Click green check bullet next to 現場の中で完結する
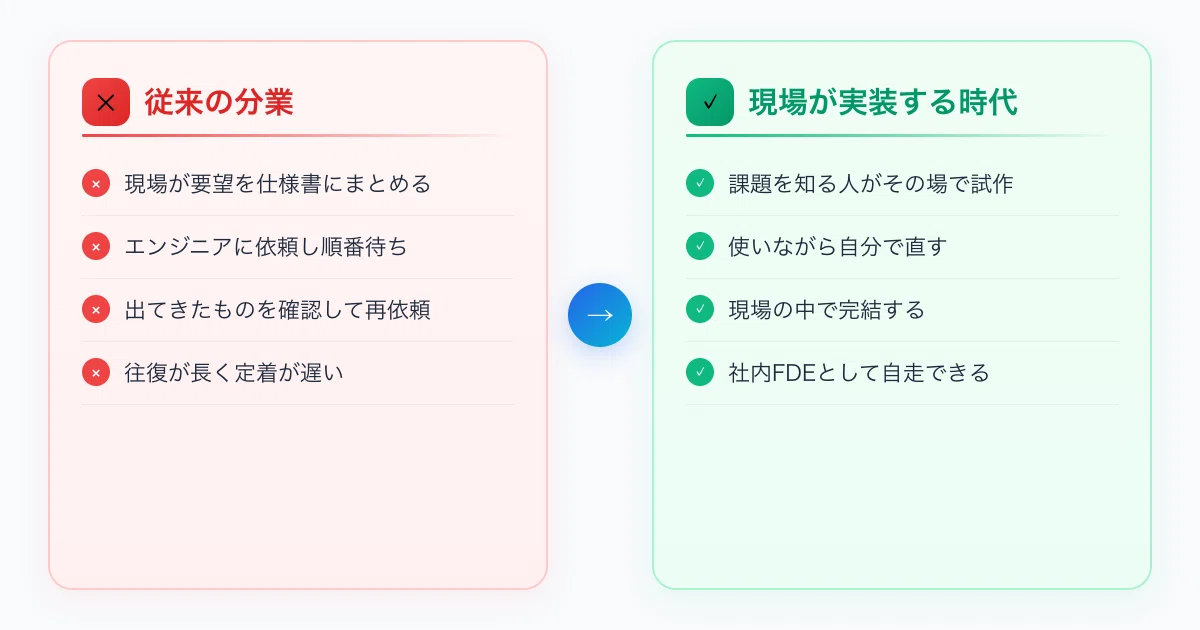 (x=700, y=310)
